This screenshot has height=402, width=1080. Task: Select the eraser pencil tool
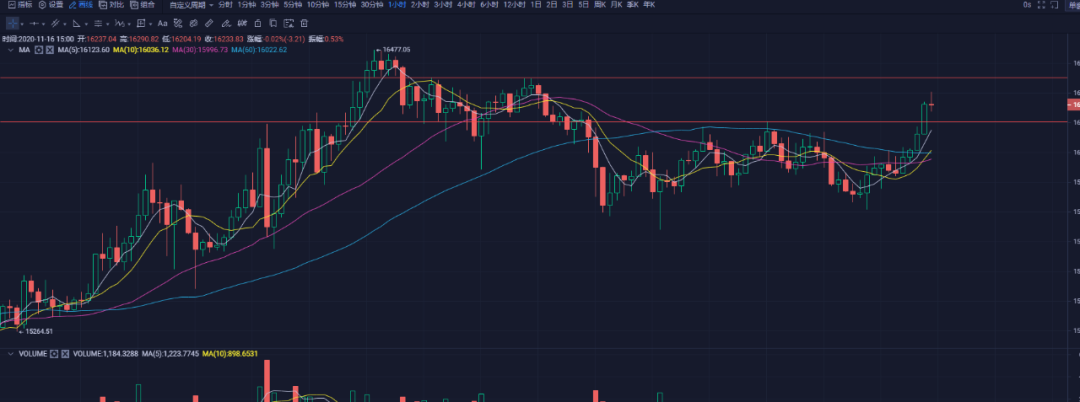click(x=226, y=23)
